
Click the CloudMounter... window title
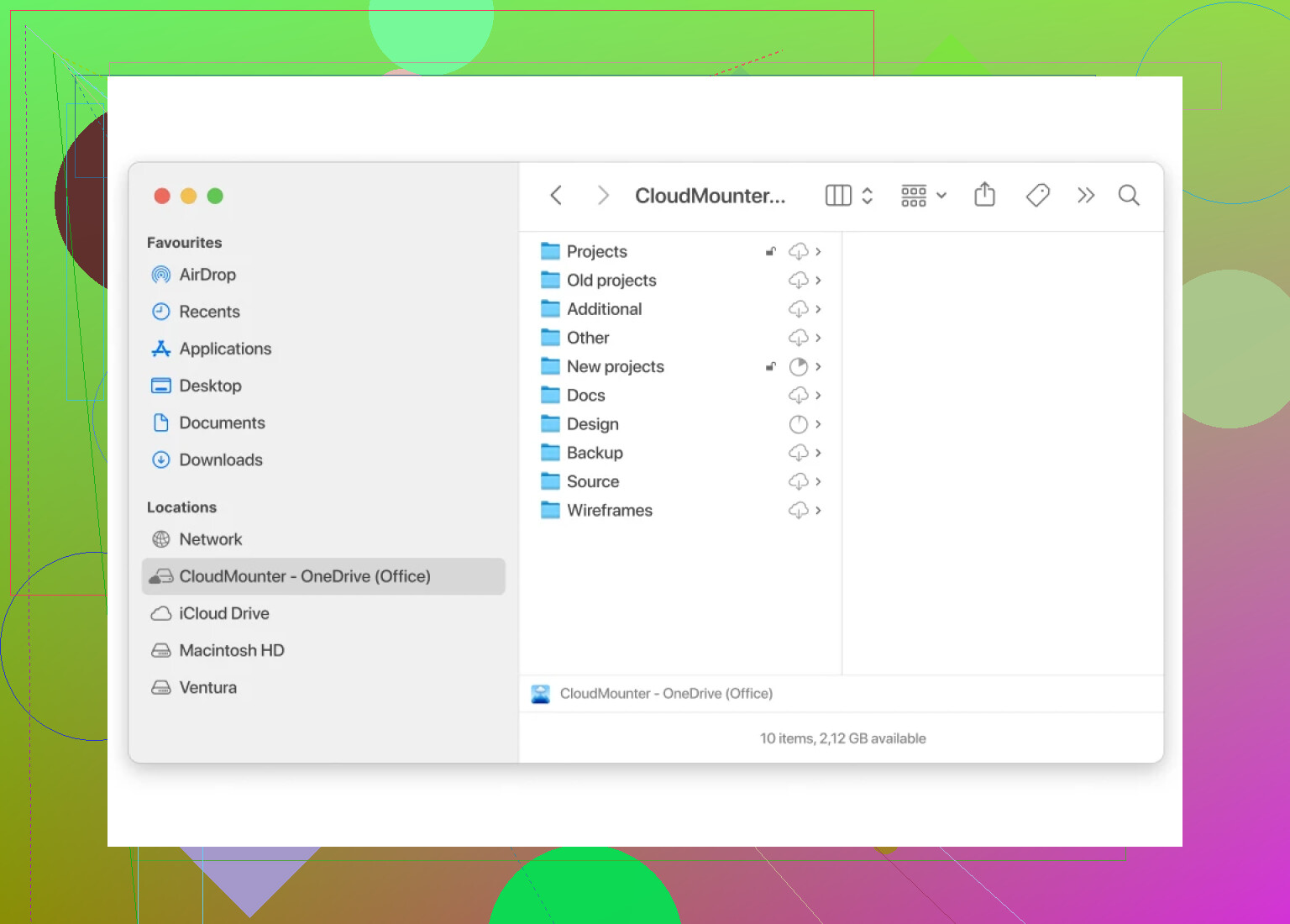[x=711, y=196]
